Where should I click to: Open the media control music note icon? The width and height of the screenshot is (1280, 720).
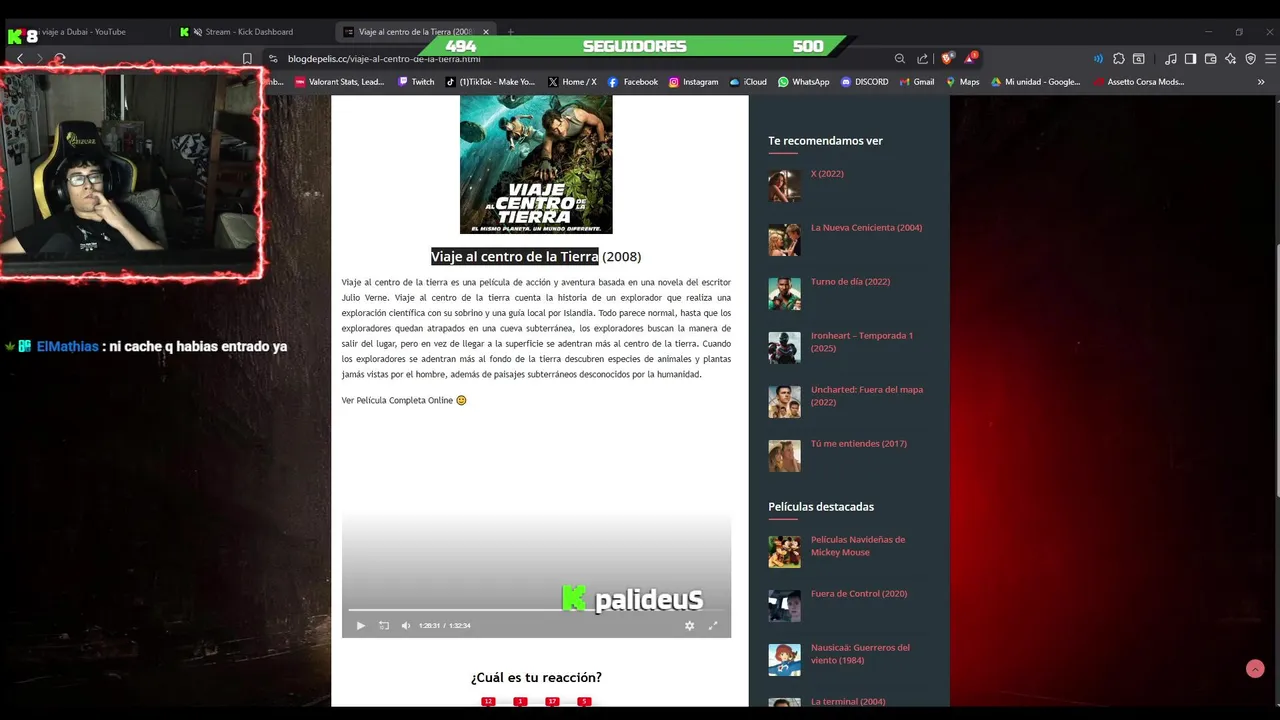[1171, 59]
